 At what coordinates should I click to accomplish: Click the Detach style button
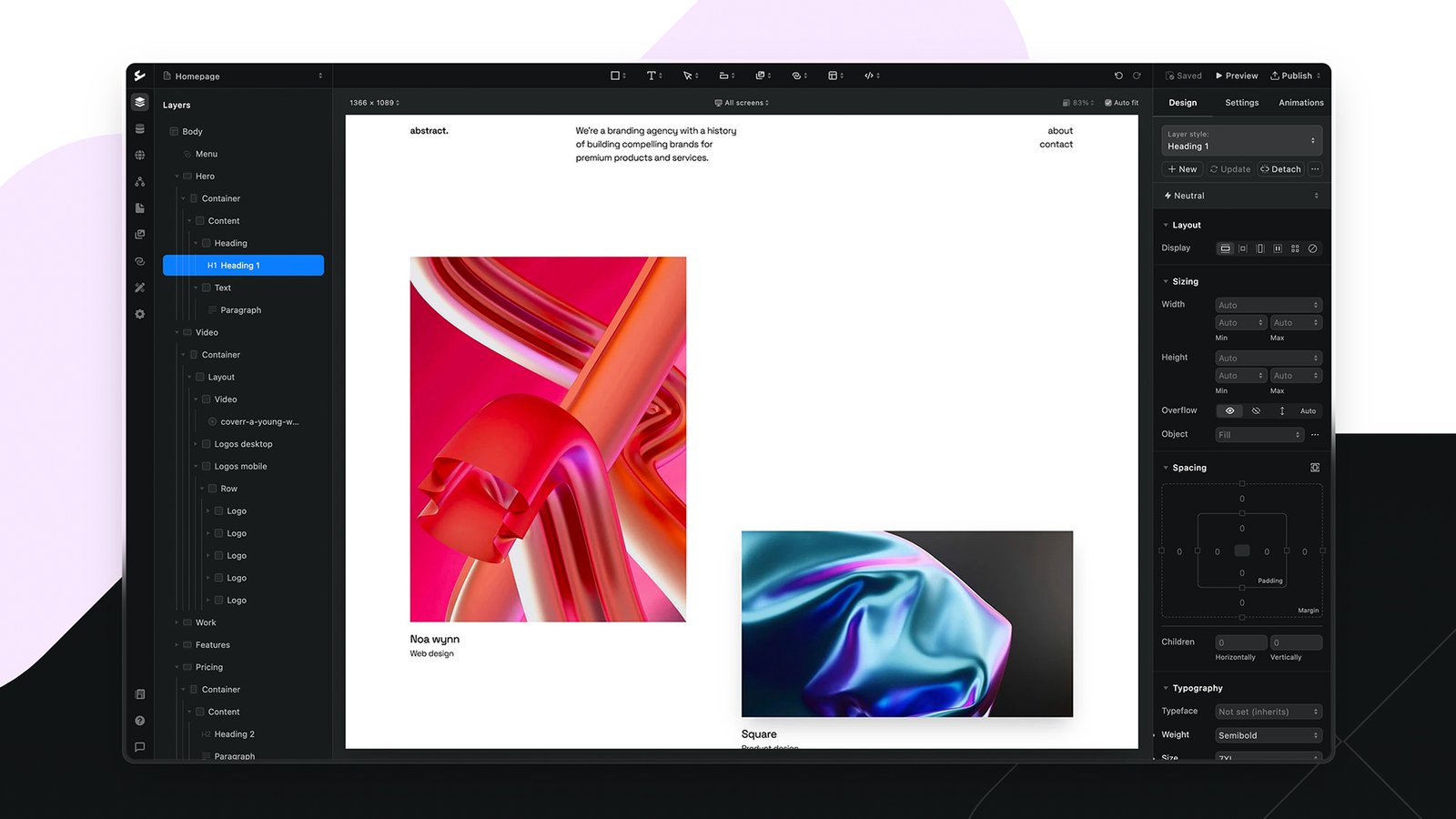pyautogui.click(x=1280, y=169)
